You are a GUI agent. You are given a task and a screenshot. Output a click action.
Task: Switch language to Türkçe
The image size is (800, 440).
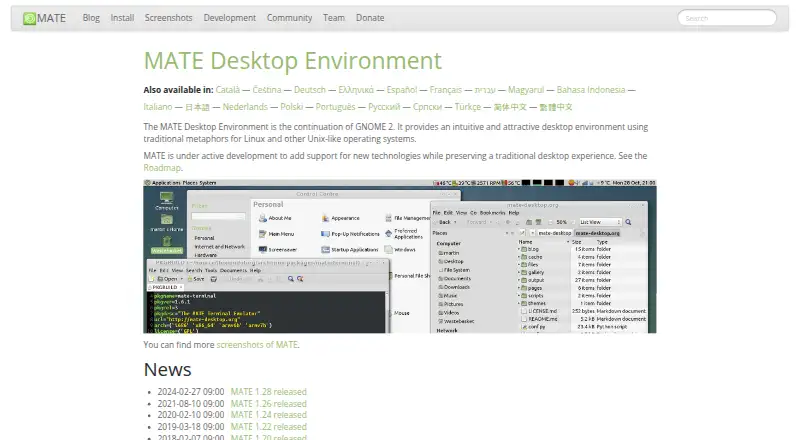(x=468, y=107)
